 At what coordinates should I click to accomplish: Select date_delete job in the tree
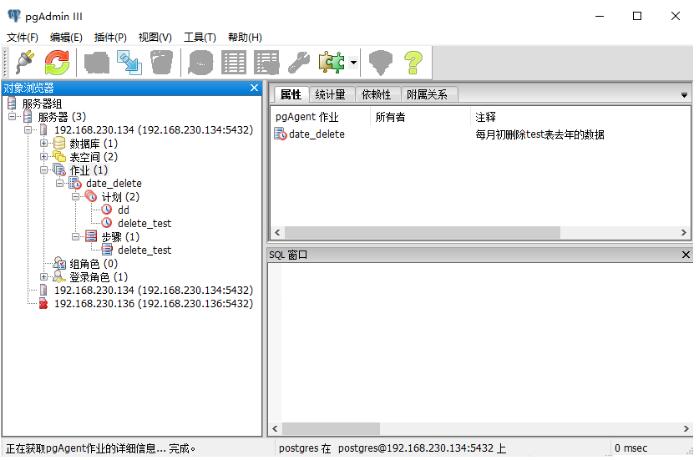click(x=114, y=184)
